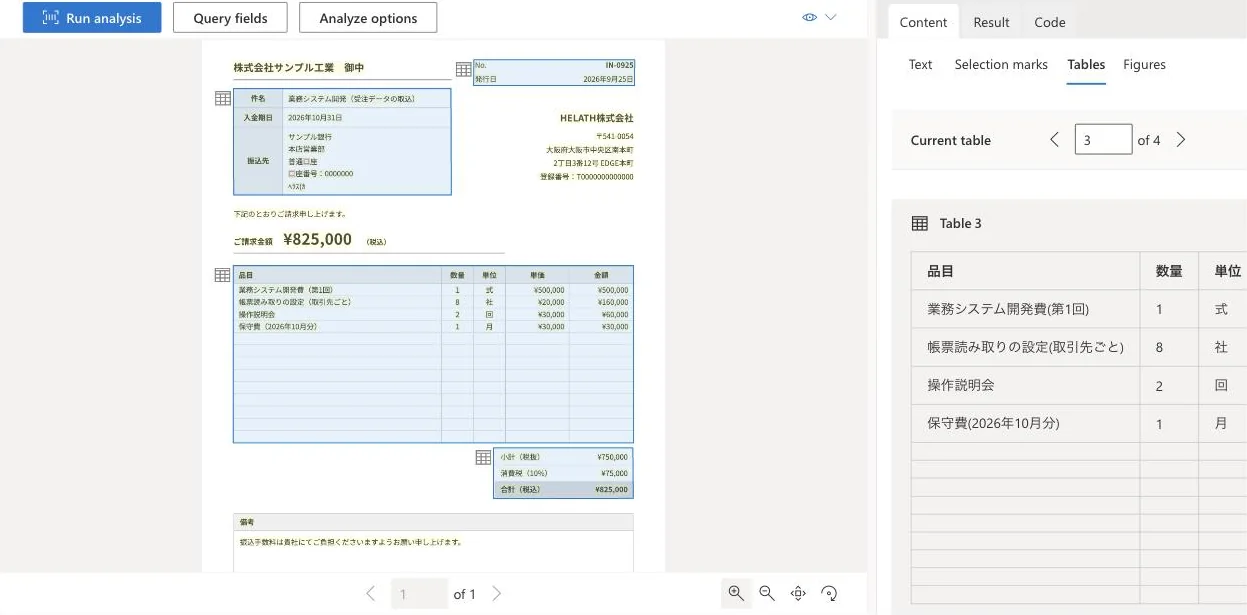Image resolution: width=1247 pixels, height=615 pixels.
Task: Go to previous table chevron
Action: pyautogui.click(x=1054, y=140)
